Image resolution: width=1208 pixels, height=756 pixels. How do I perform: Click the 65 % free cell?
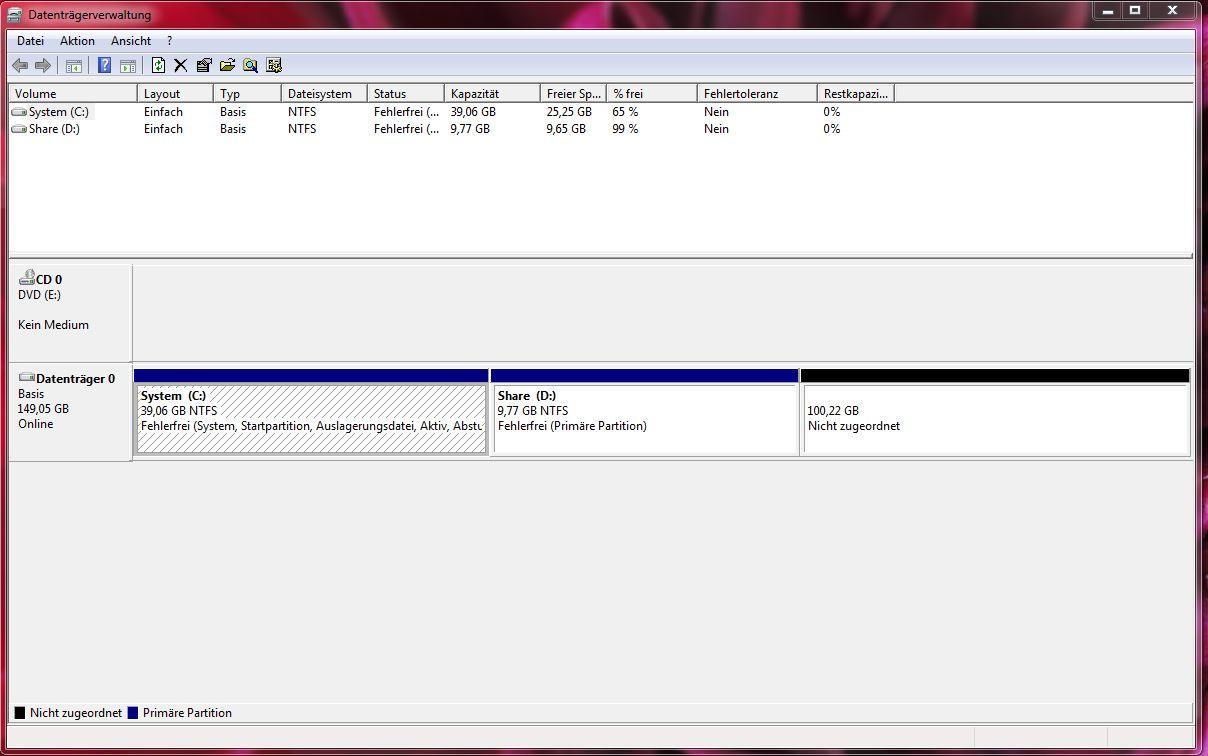tap(625, 112)
